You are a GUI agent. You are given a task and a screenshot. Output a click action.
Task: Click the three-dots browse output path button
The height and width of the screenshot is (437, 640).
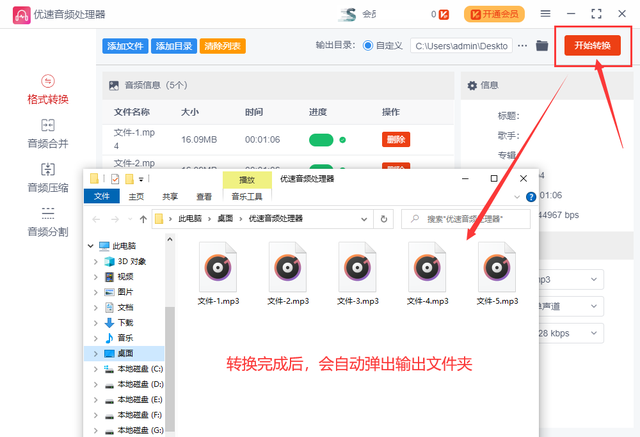(522, 46)
